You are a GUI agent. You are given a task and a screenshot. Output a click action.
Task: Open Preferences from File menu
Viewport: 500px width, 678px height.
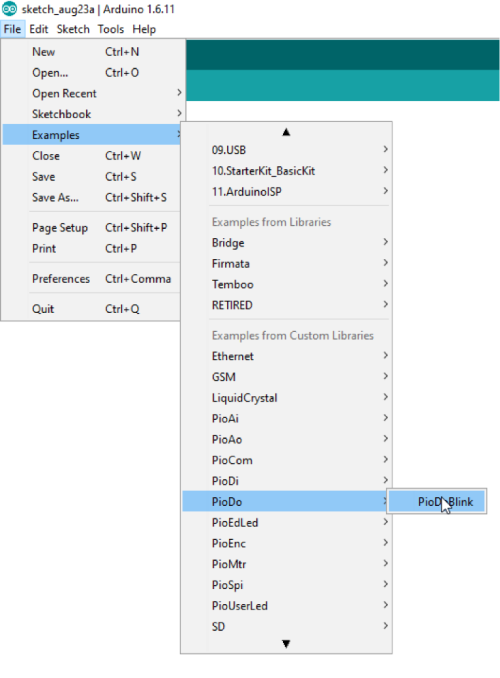(92, 279)
